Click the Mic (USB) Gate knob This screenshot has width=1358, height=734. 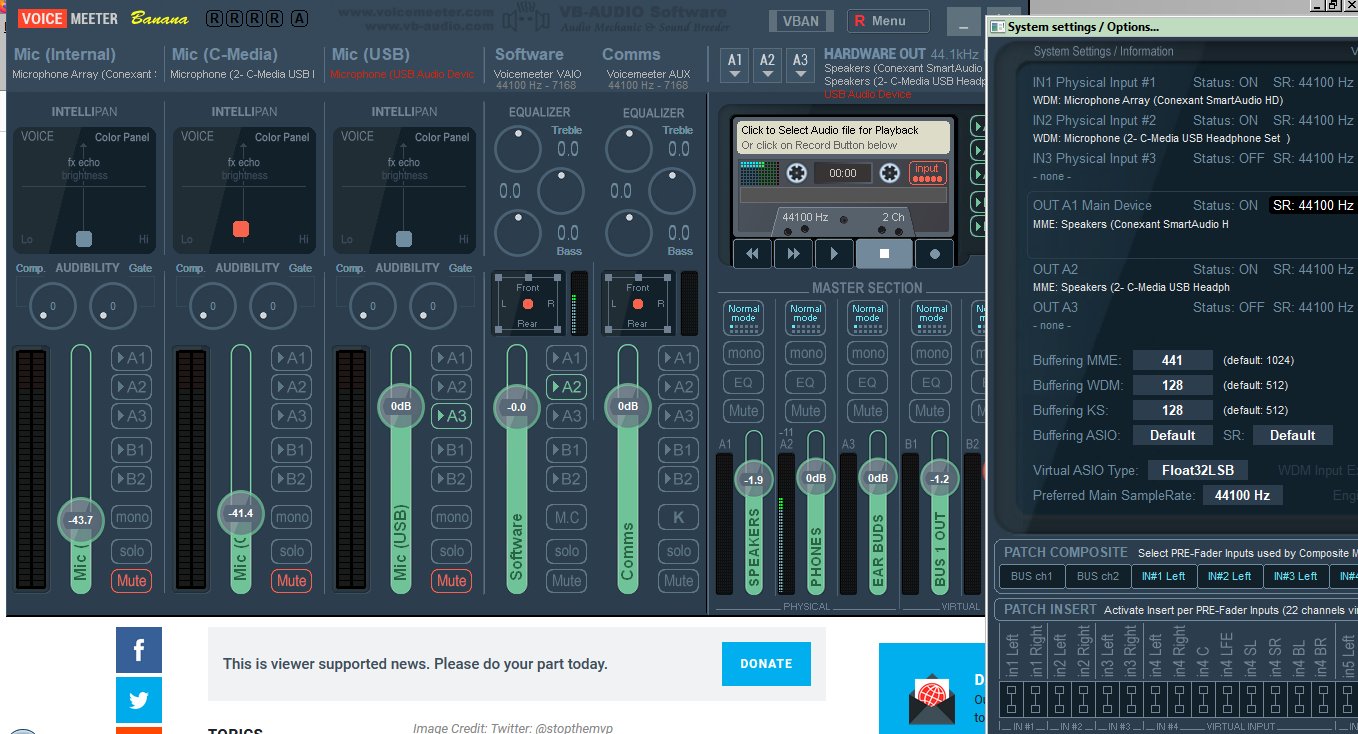pyautogui.click(x=432, y=306)
